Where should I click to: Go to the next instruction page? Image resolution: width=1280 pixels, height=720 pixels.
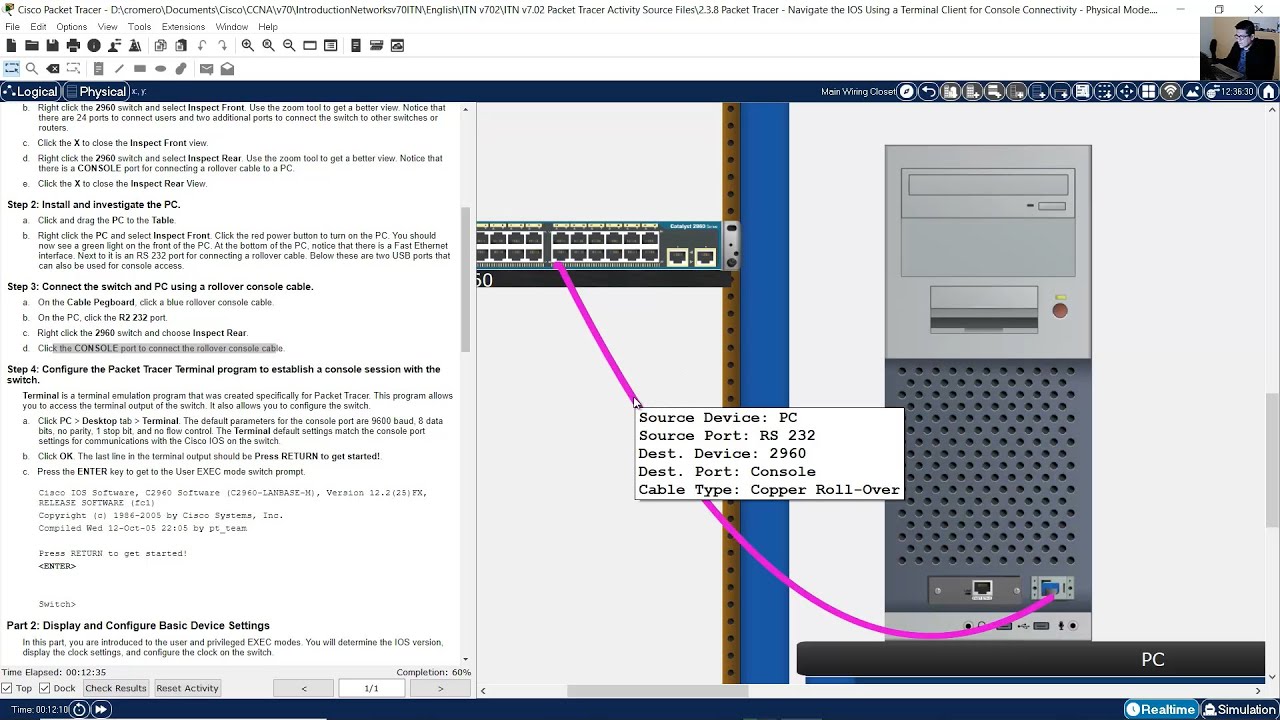tap(440, 688)
